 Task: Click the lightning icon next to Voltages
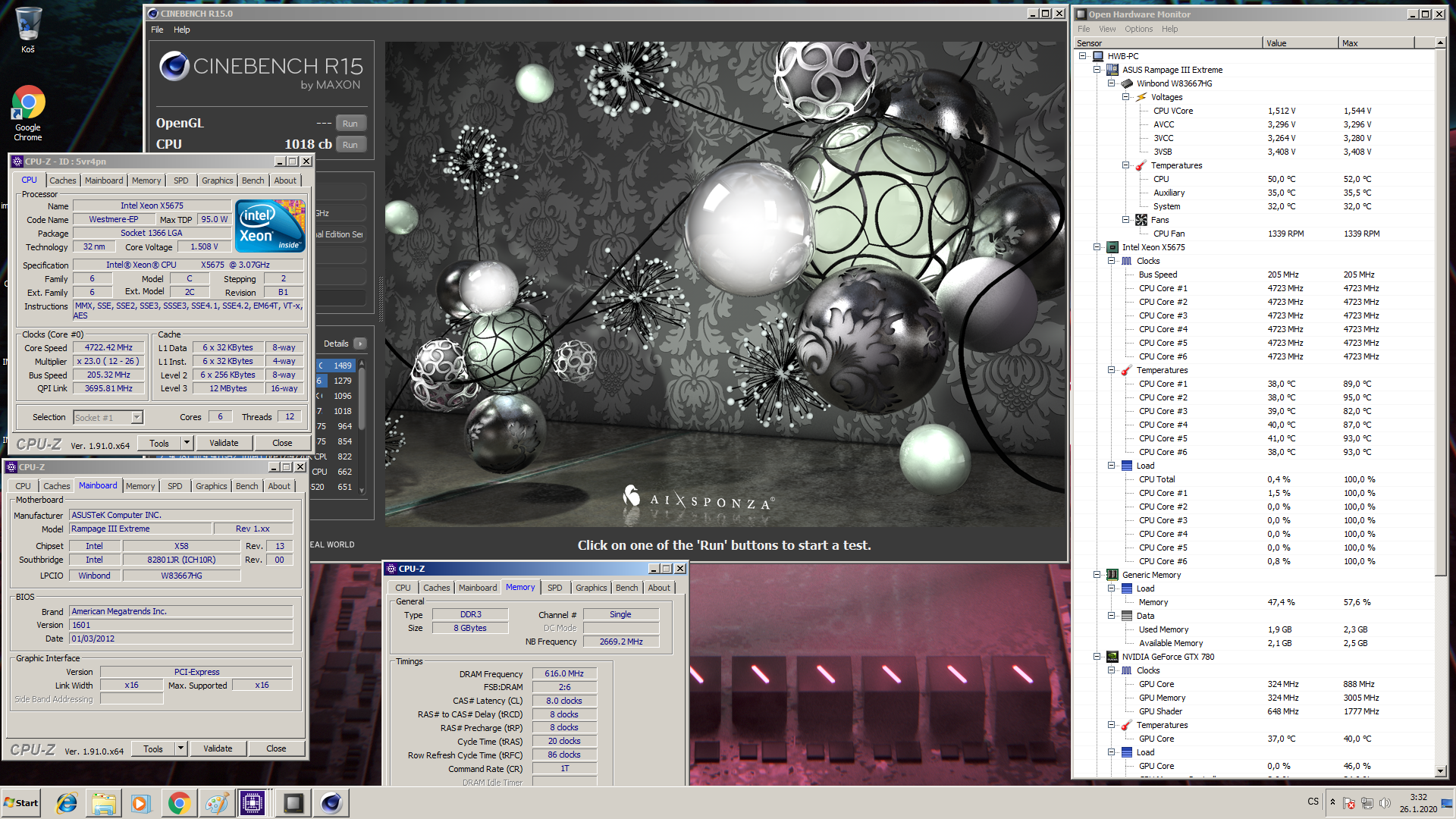pyautogui.click(x=1141, y=97)
